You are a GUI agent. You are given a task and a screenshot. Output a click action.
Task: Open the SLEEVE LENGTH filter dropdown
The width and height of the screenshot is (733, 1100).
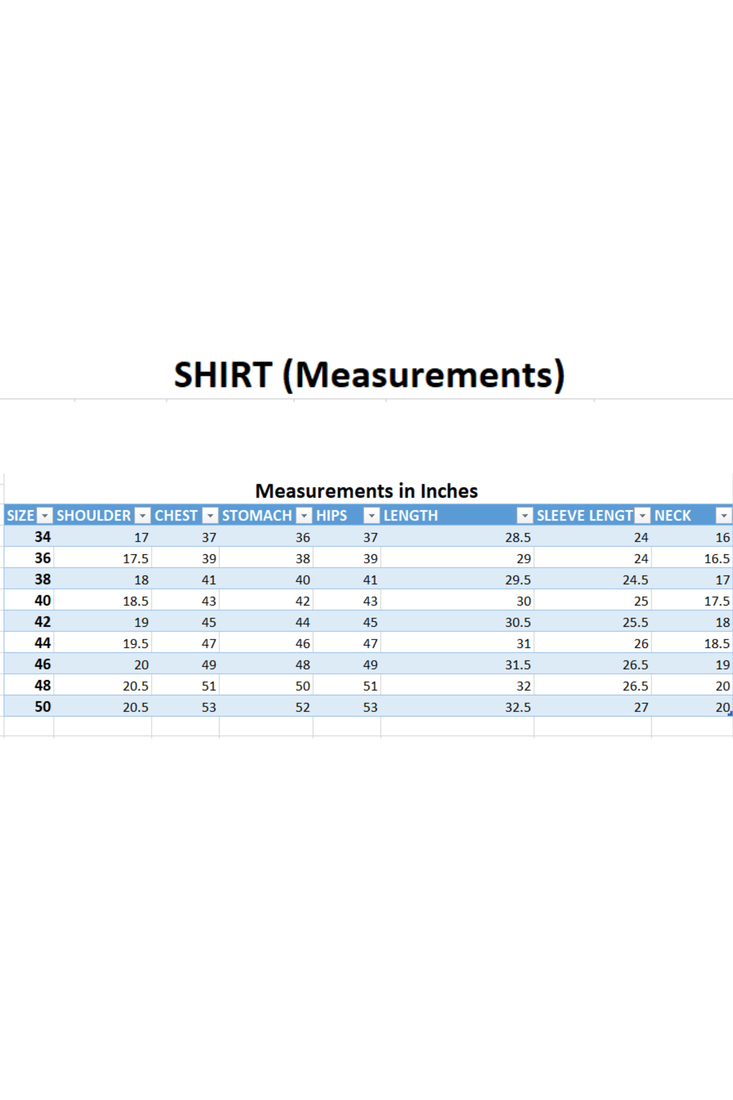[x=642, y=516]
